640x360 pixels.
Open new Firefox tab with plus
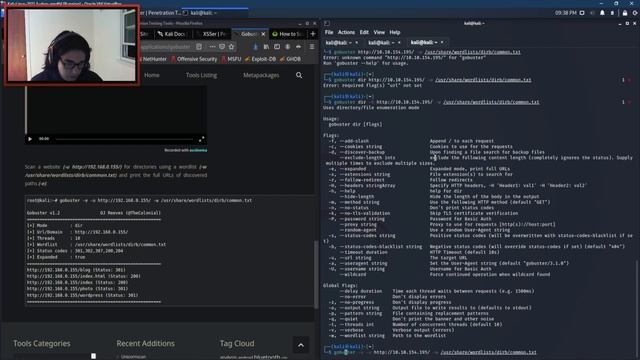(313, 34)
